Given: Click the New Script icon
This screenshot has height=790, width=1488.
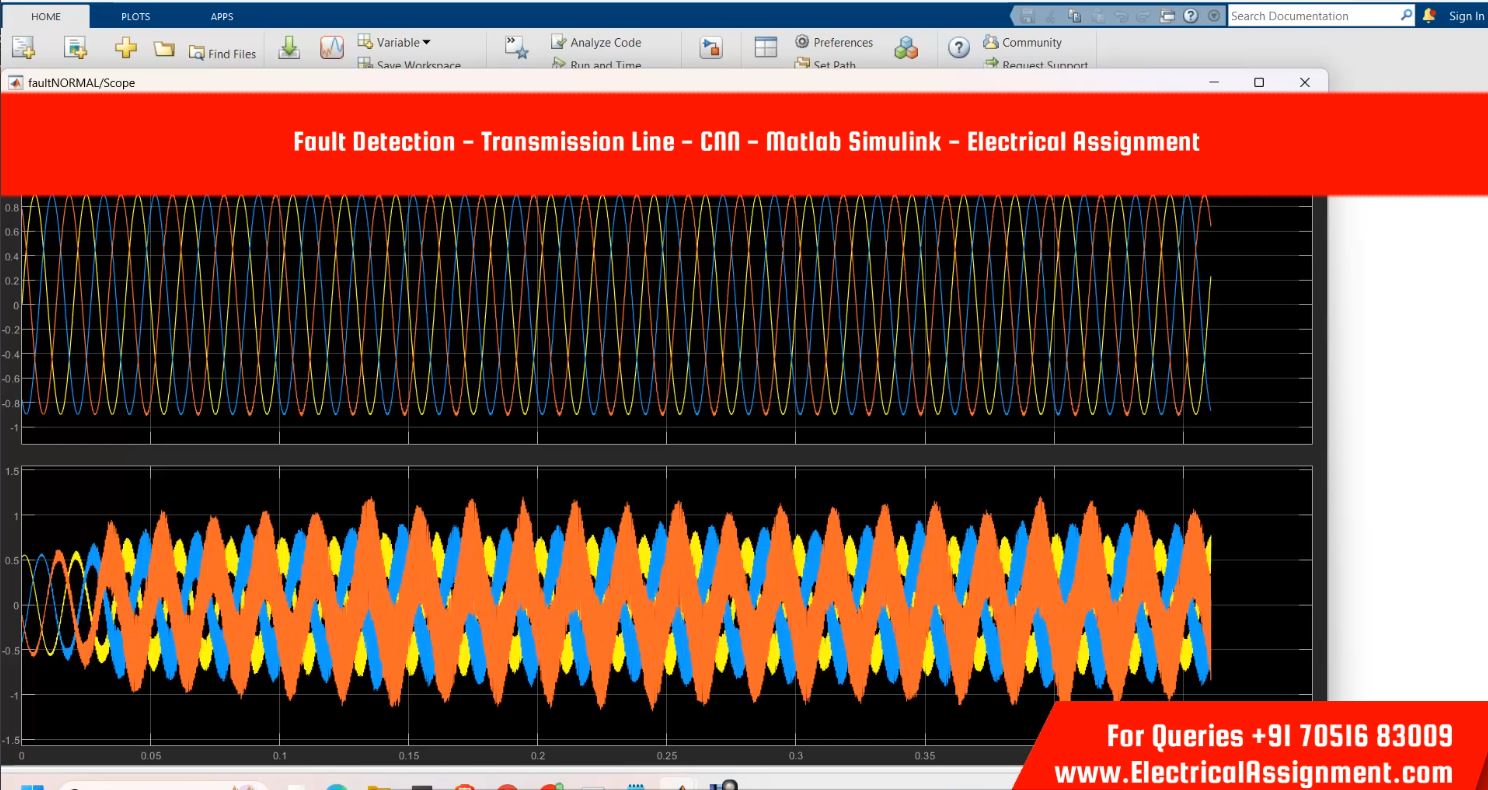Looking at the screenshot, I should pyautogui.click(x=23, y=48).
